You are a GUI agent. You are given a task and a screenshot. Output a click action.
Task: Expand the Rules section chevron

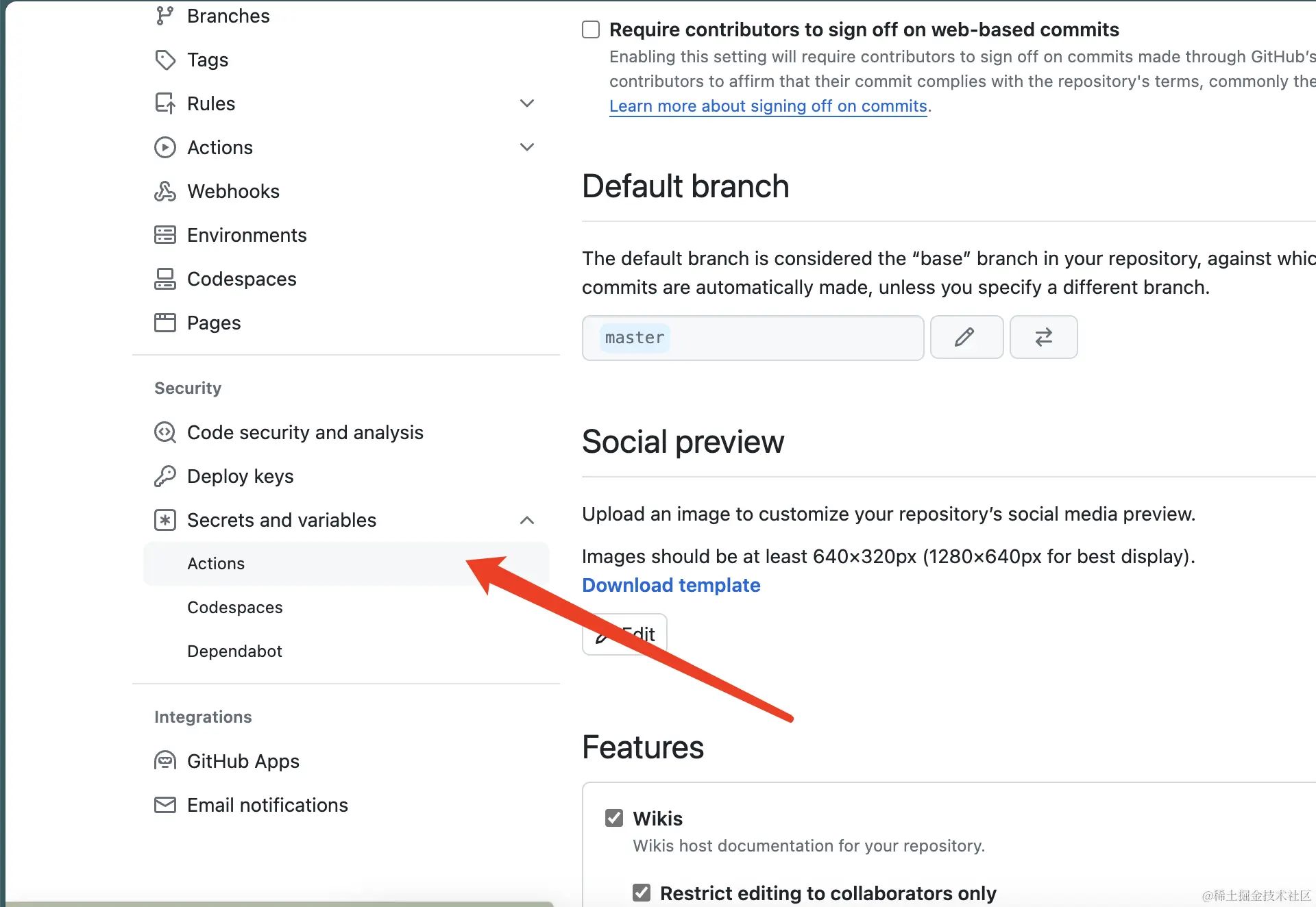pos(527,103)
